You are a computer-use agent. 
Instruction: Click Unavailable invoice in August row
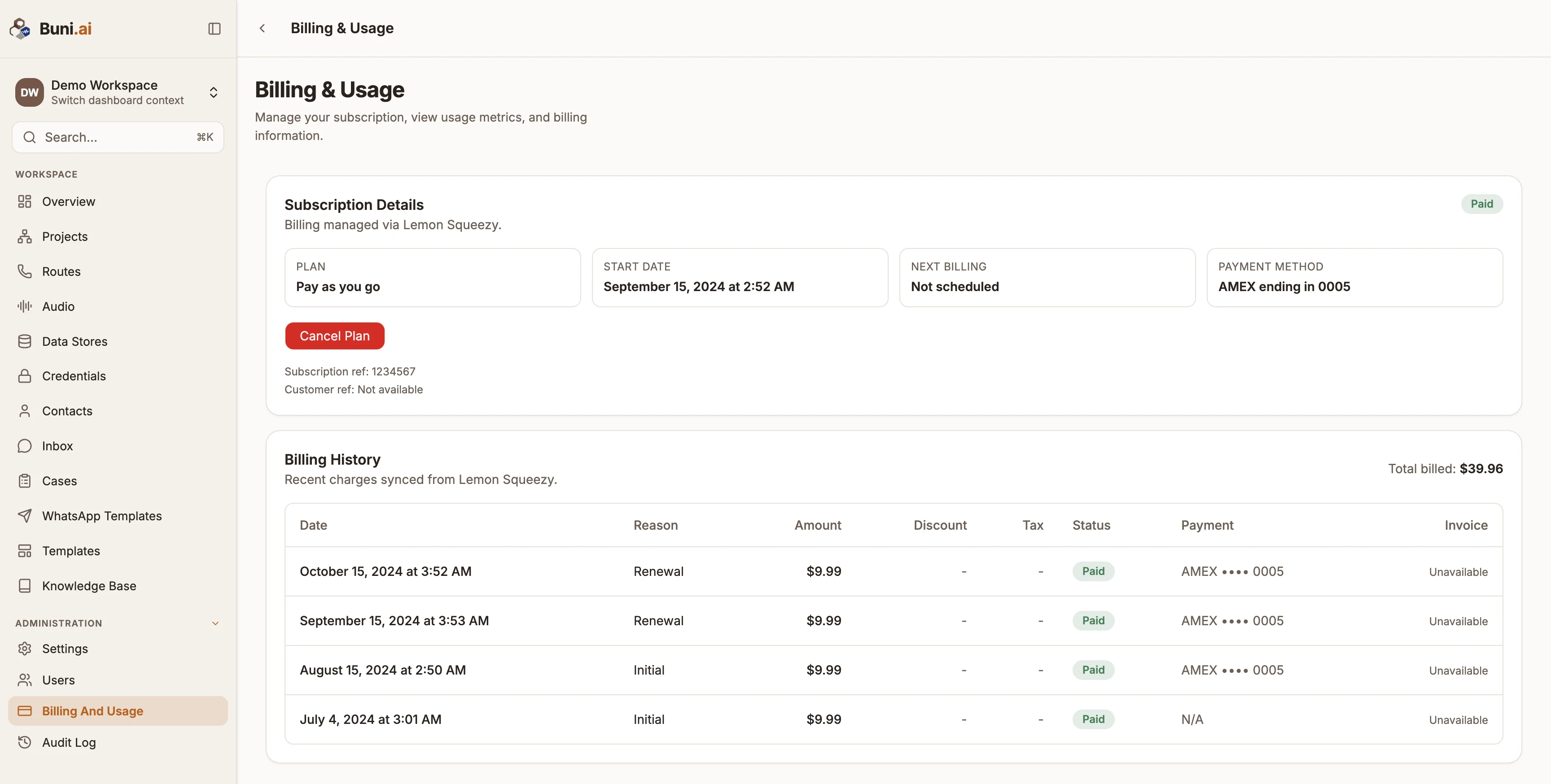point(1458,670)
